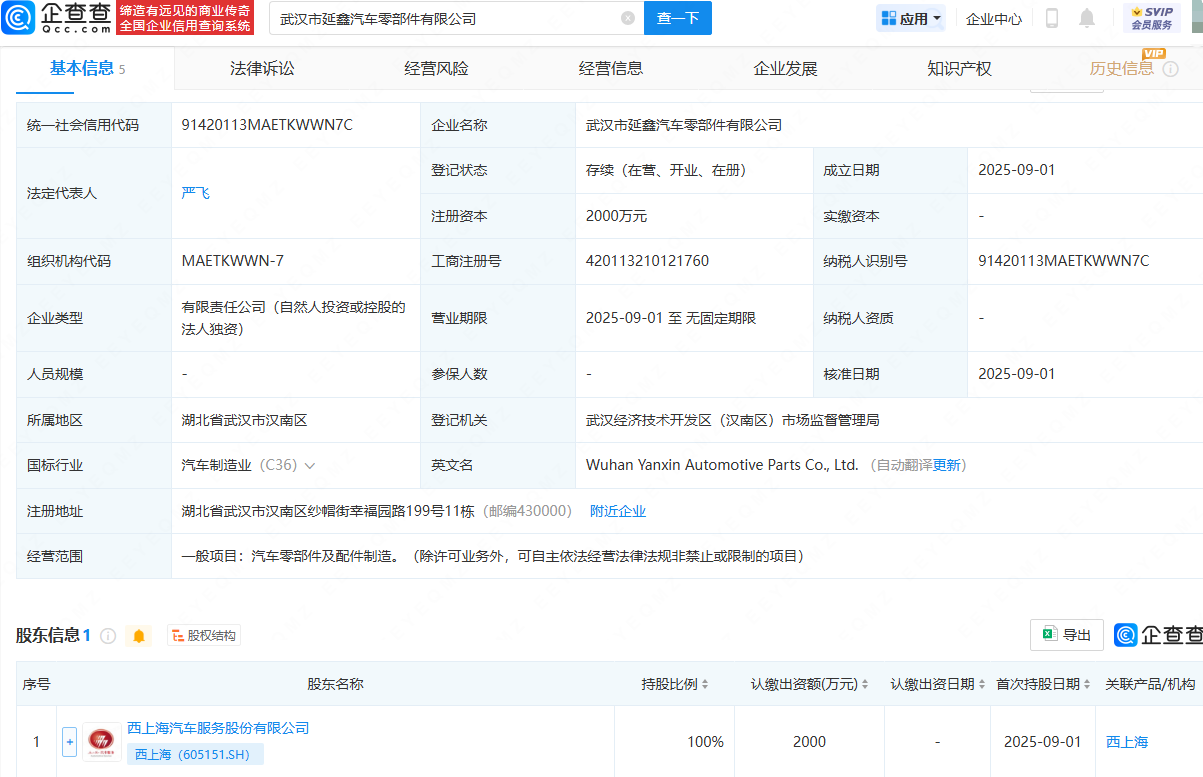1203x777 pixels.
Task: Switch to 法律诉讼 tab
Action: 262,68
